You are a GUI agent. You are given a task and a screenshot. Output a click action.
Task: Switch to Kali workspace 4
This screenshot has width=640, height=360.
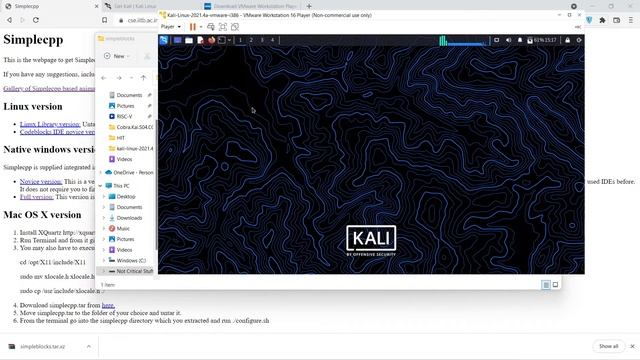pos(273,40)
